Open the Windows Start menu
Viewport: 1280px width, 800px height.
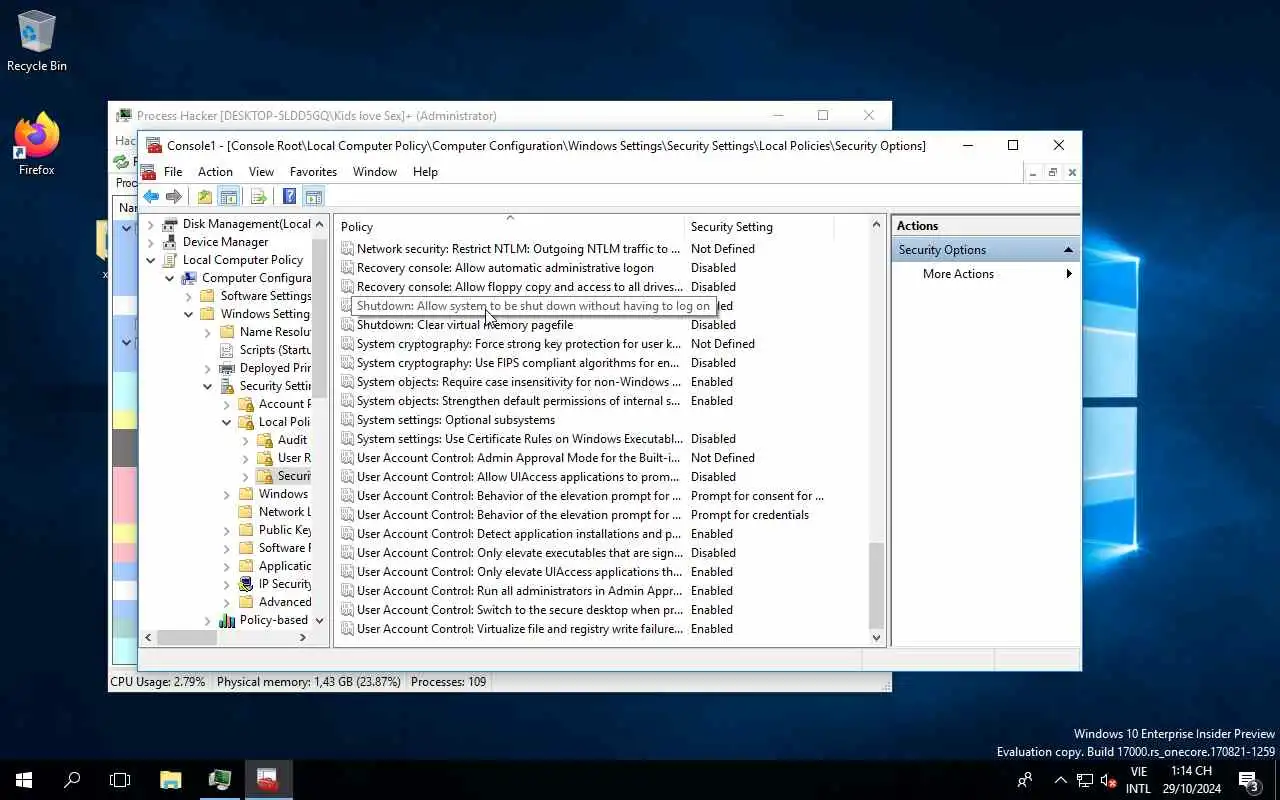(x=24, y=780)
